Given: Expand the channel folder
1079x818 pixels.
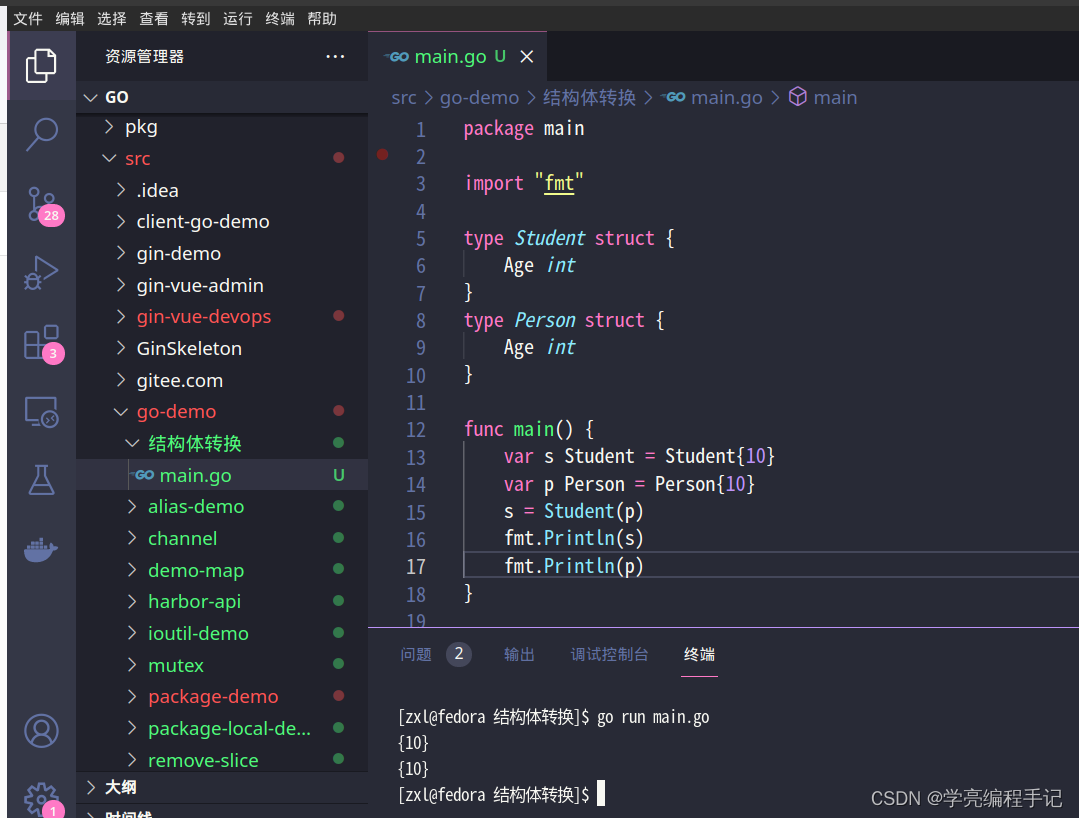Looking at the screenshot, I should pyautogui.click(x=132, y=538).
